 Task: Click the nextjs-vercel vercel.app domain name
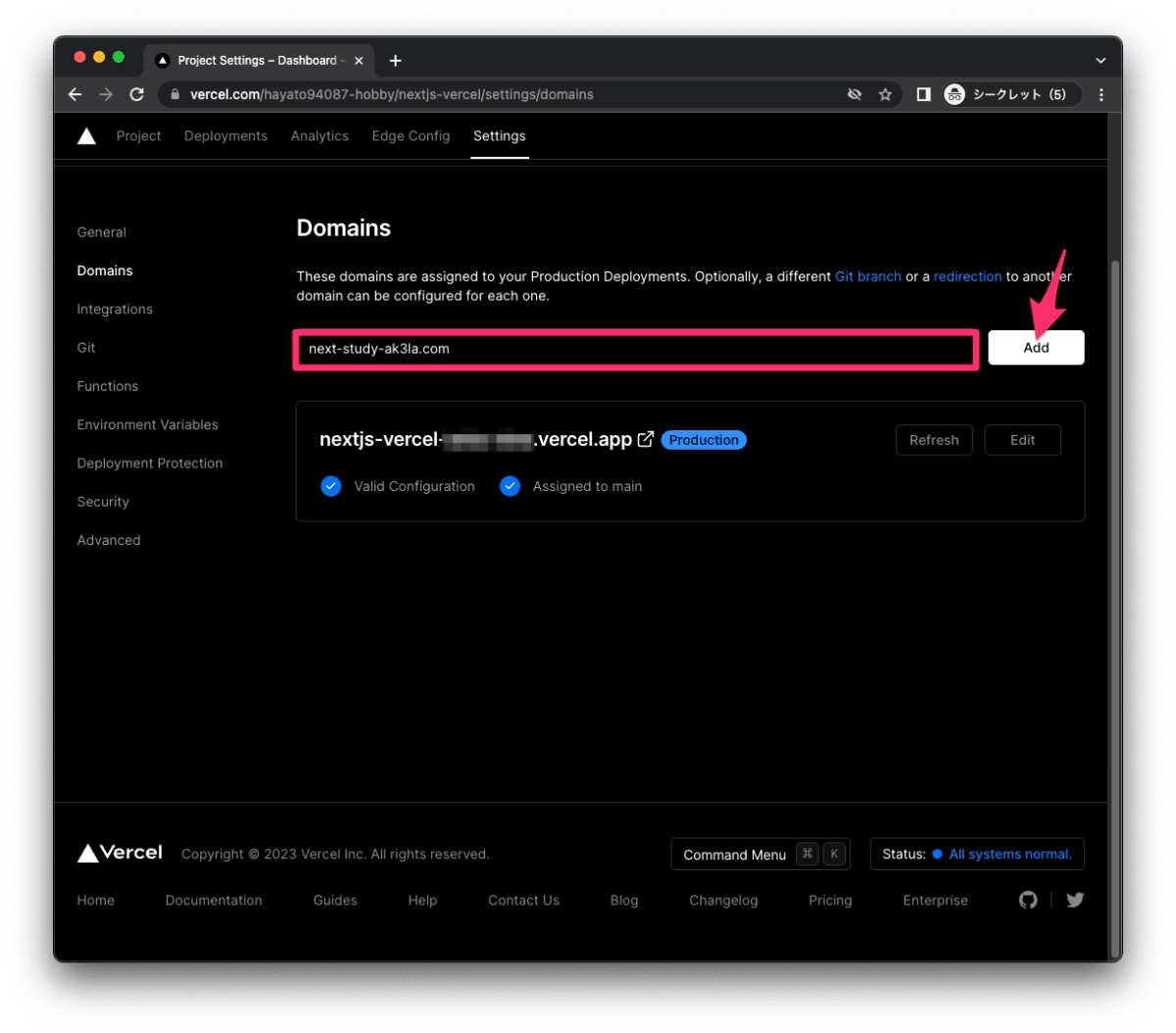[475, 440]
